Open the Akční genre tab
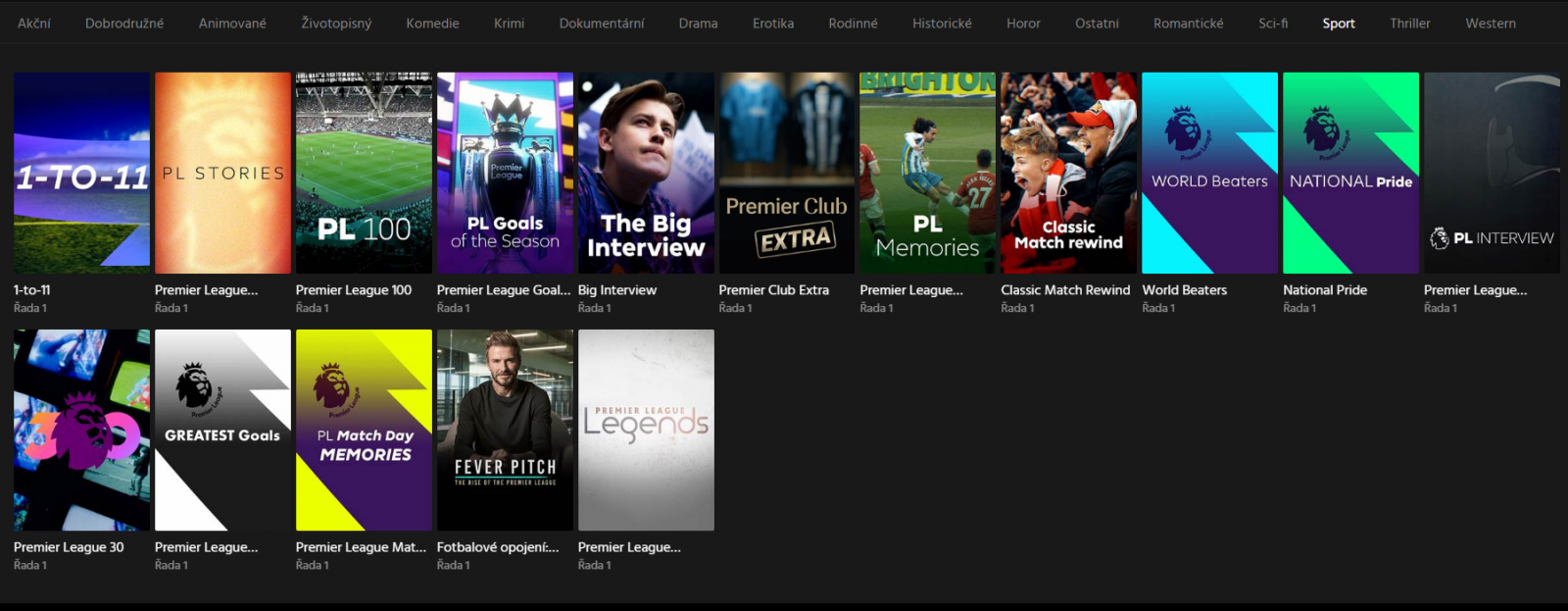1568x611 pixels. pos(34,24)
